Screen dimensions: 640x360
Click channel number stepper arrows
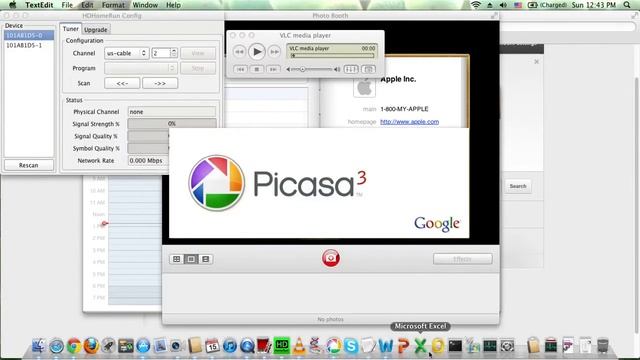[x=174, y=53]
